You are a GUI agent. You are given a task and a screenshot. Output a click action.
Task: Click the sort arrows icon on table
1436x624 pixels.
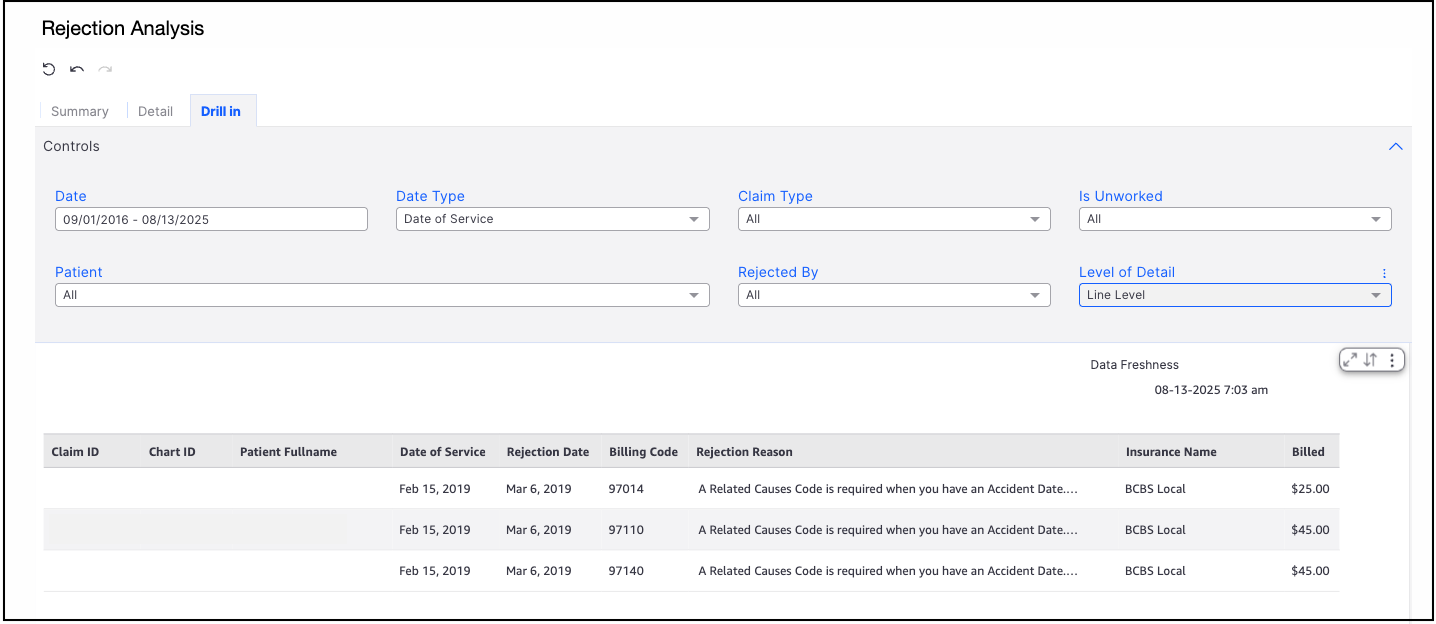click(1371, 360)
